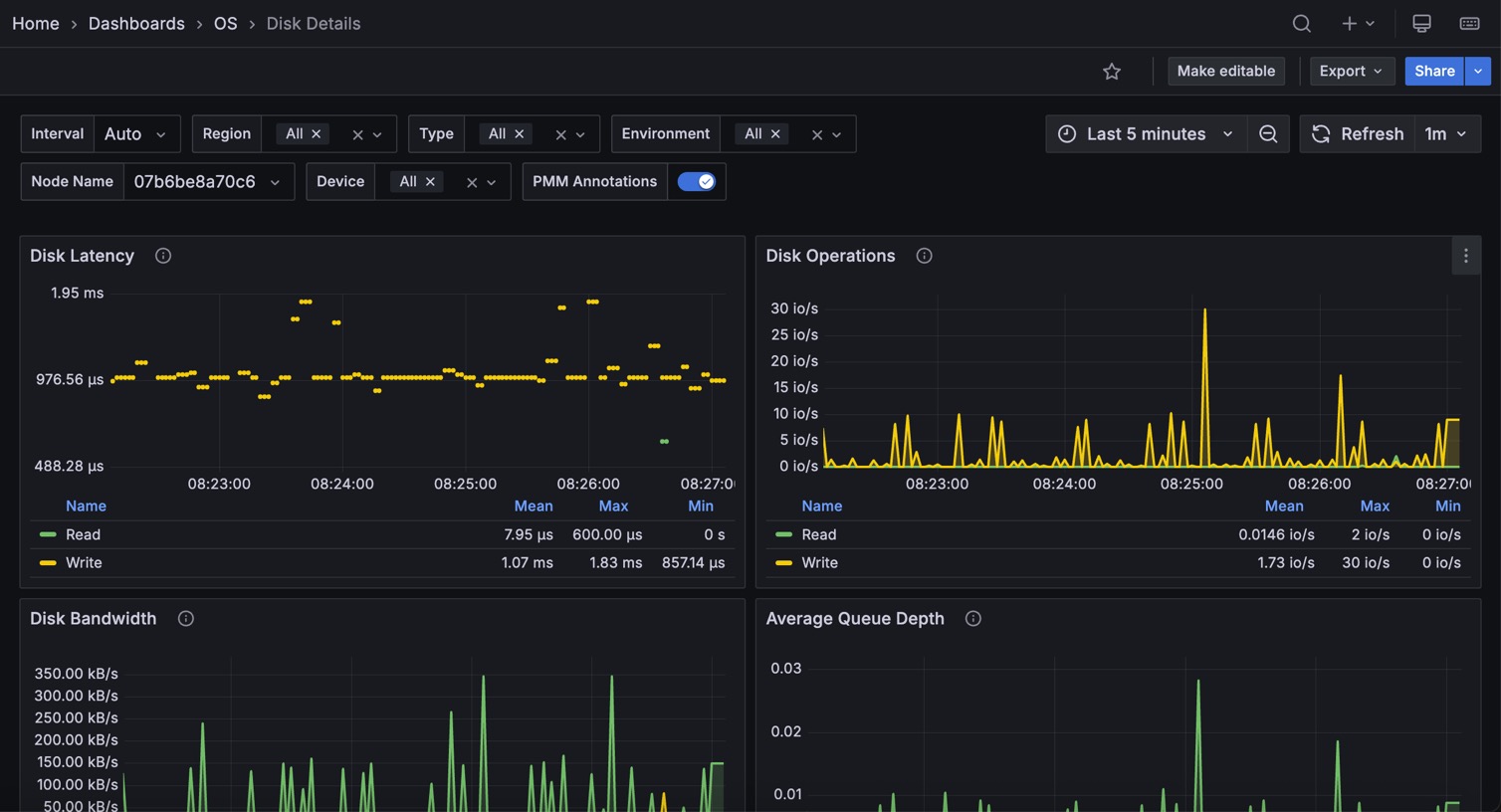Click the monitor display icon
This screenshot has width=1501, height=812.
tap(1421, 24)
